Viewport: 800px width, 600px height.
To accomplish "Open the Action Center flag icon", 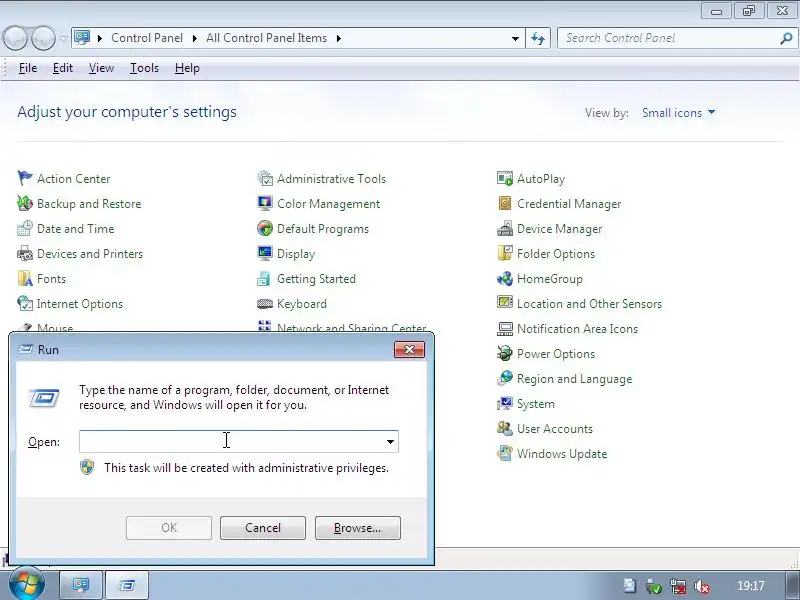I will pyautogui.click(x=24, y=178).
